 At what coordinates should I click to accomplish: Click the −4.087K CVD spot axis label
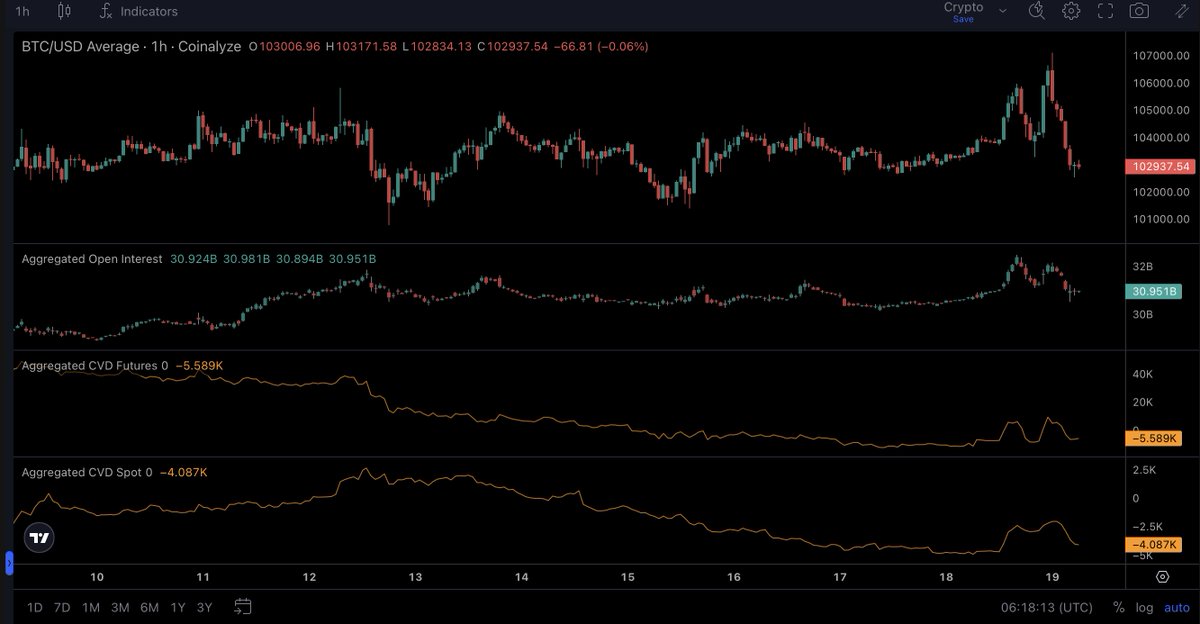[1154, 545]
